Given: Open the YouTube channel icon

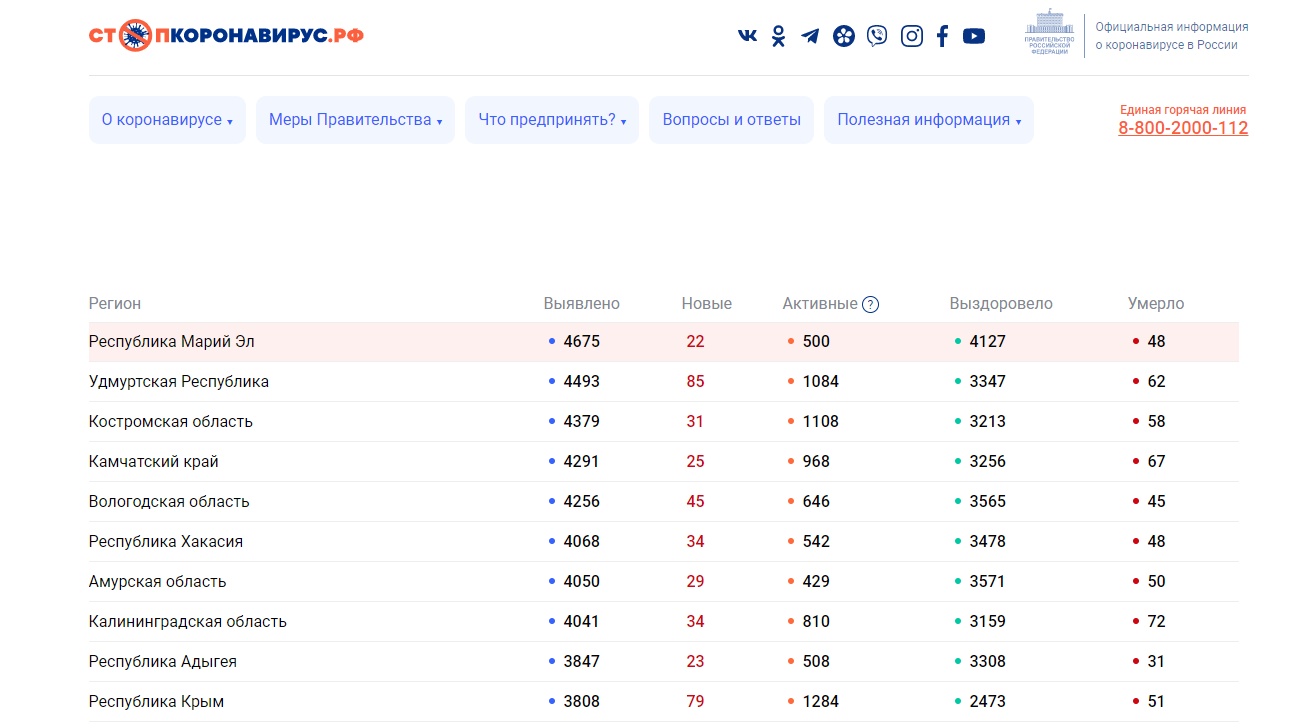Looking at the screenshot, I should pos(974,36).
